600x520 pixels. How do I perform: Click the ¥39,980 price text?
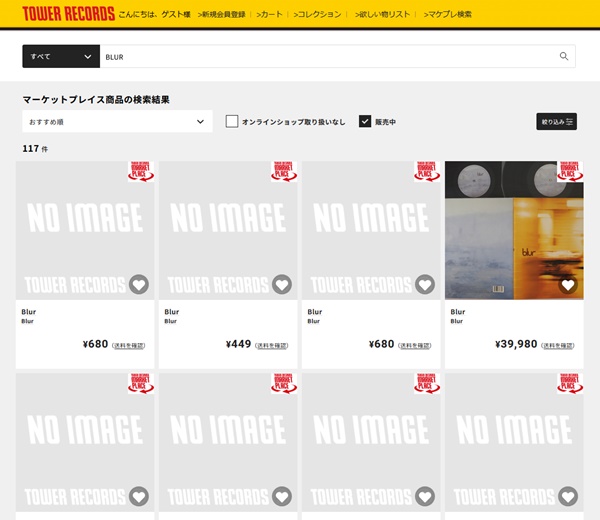[x=516, y=344]
